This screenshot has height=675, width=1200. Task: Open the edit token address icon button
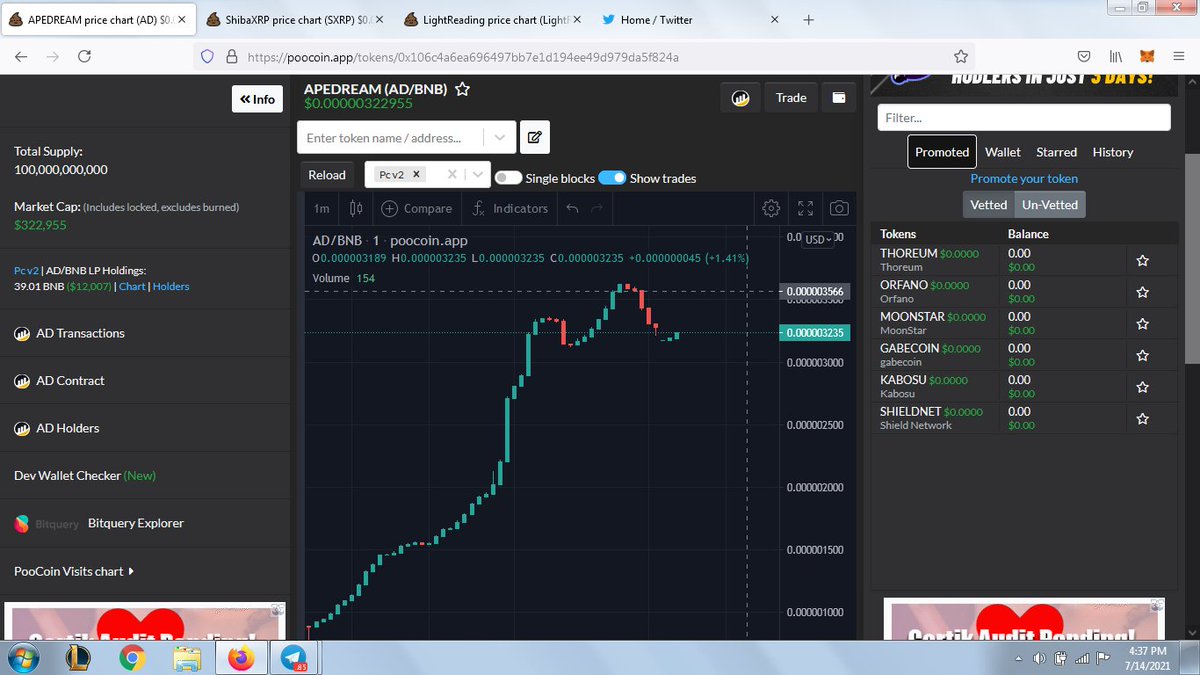534,137
